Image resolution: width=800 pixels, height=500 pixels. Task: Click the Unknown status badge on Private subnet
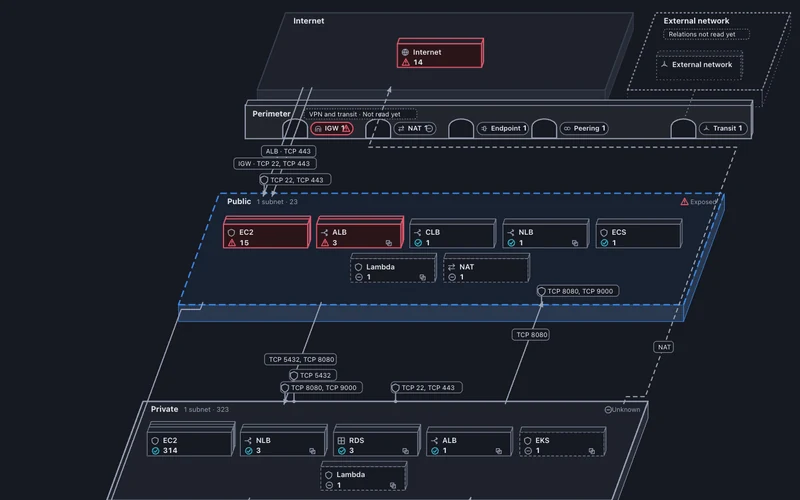click(622, 410)
